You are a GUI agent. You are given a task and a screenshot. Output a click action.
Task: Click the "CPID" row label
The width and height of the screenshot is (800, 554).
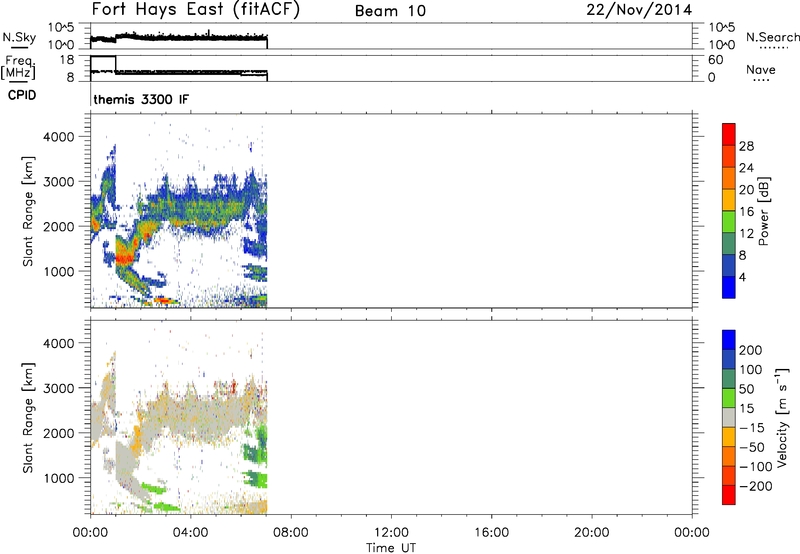[22, 95]
